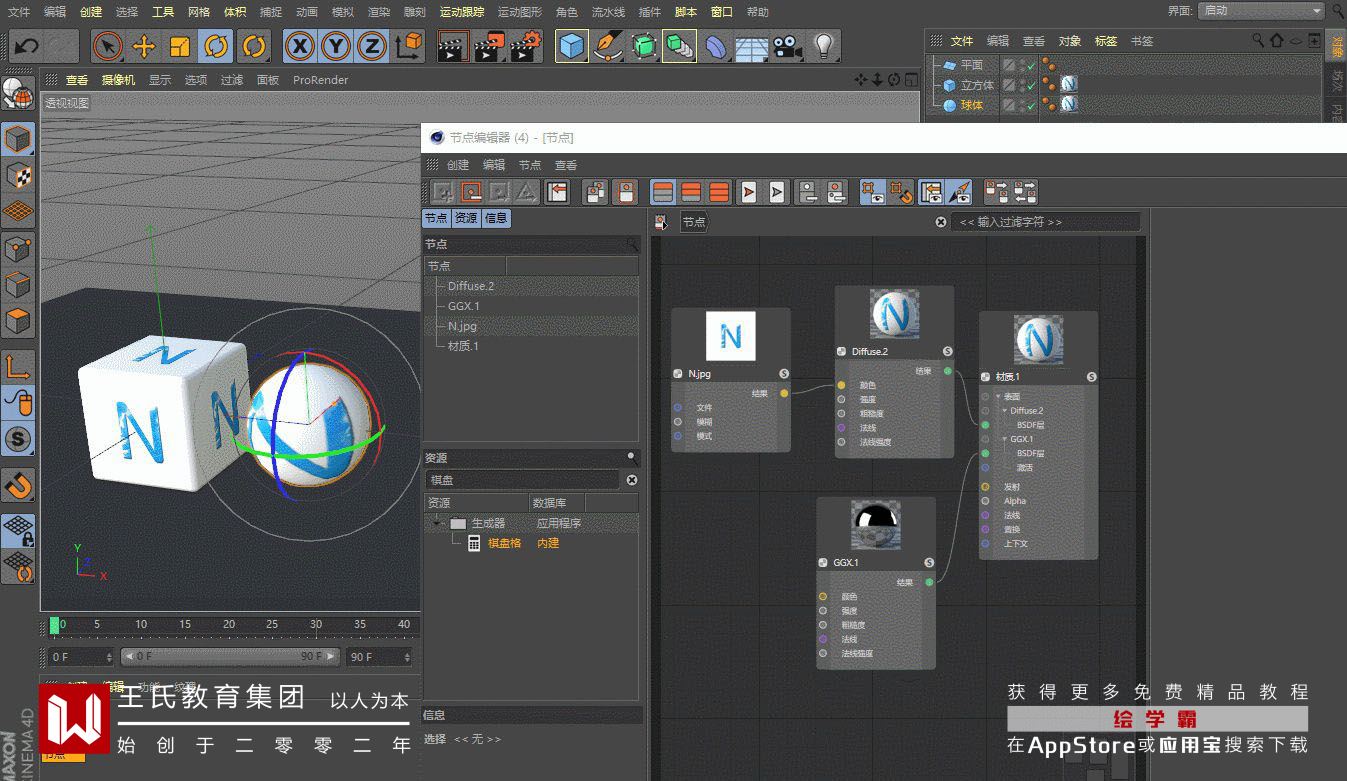Select the Live Selection arrow tool
The width and height of the screenshot is (1347, 781).
(108, 46)
